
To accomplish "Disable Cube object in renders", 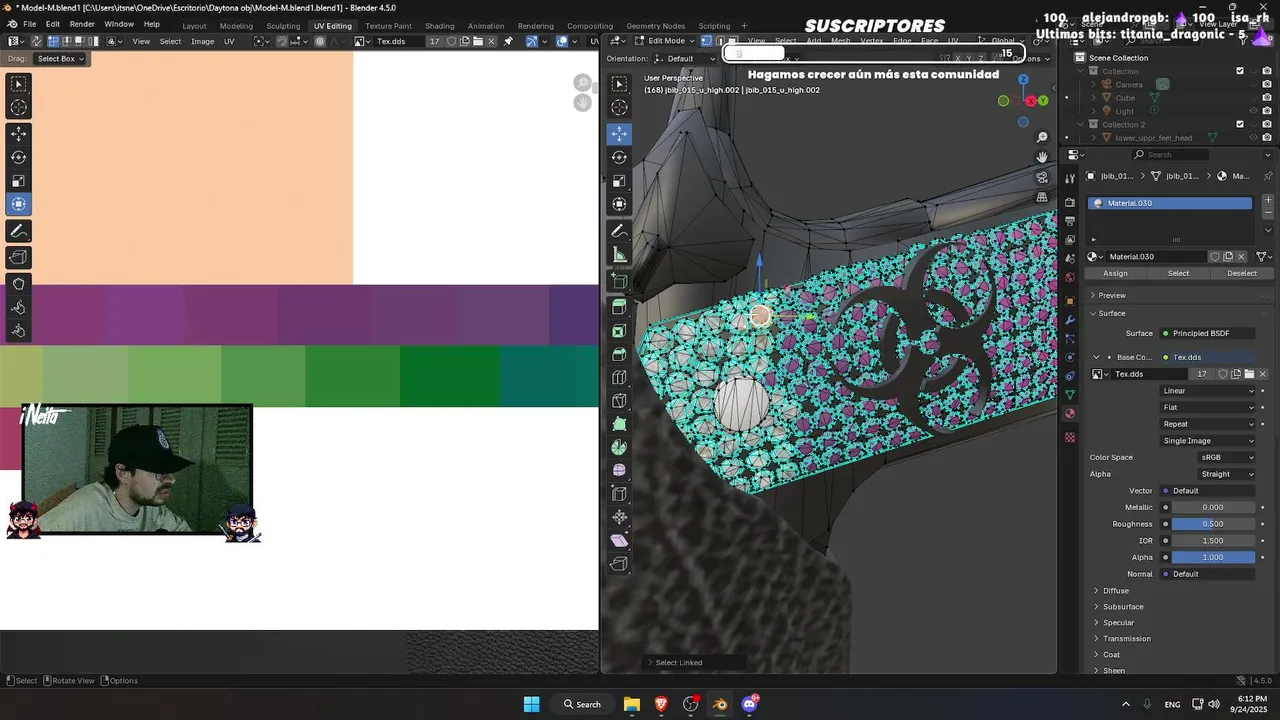I will pos(1267,98).
